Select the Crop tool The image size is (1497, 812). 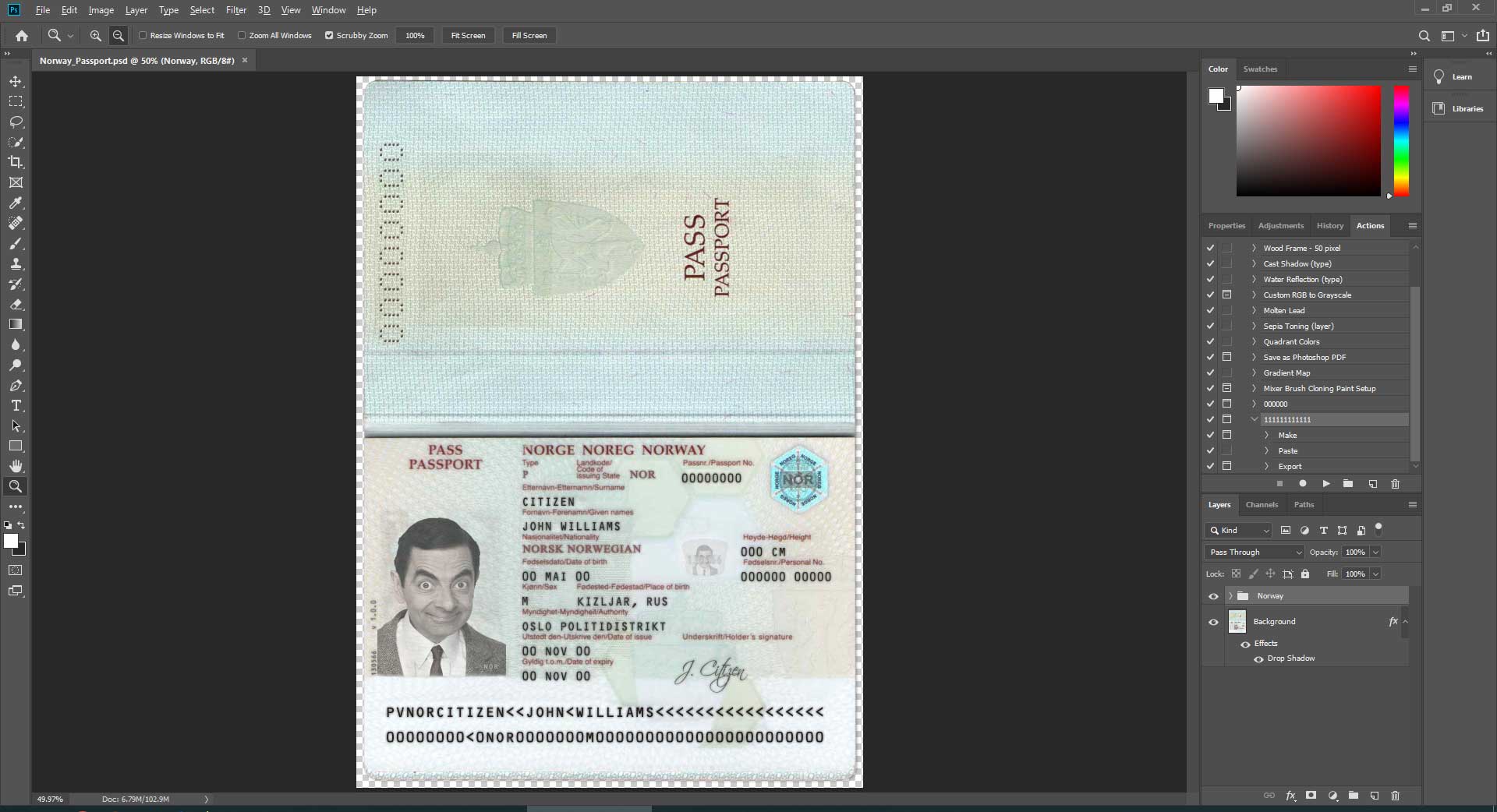tap(16, 162)
